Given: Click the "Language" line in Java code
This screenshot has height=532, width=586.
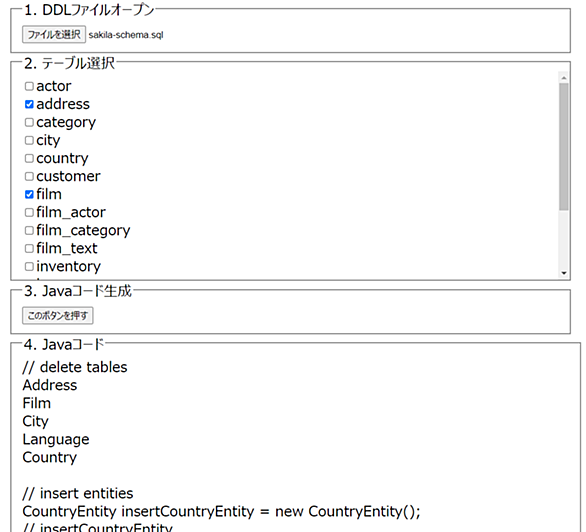Looking at the screenshot, I should (x=56, y=439).
